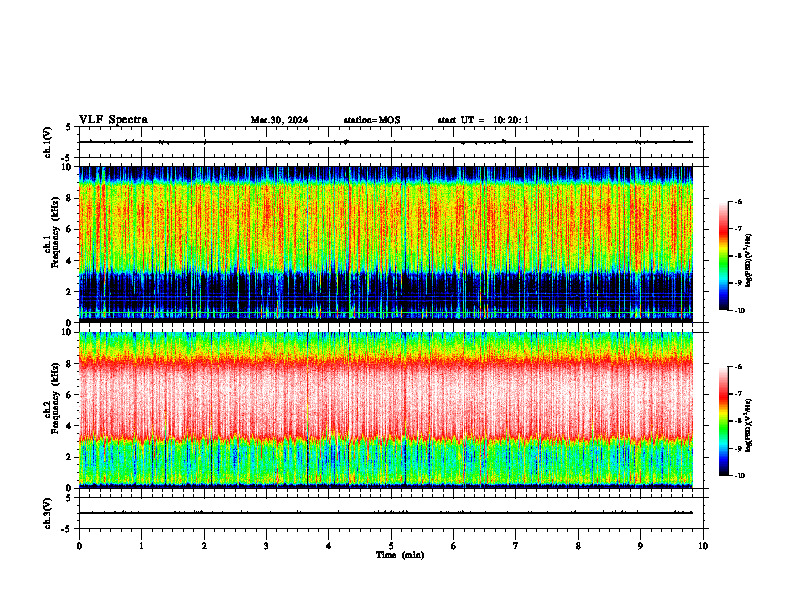Click the time axis tick label "1"

tap(141, 546)
